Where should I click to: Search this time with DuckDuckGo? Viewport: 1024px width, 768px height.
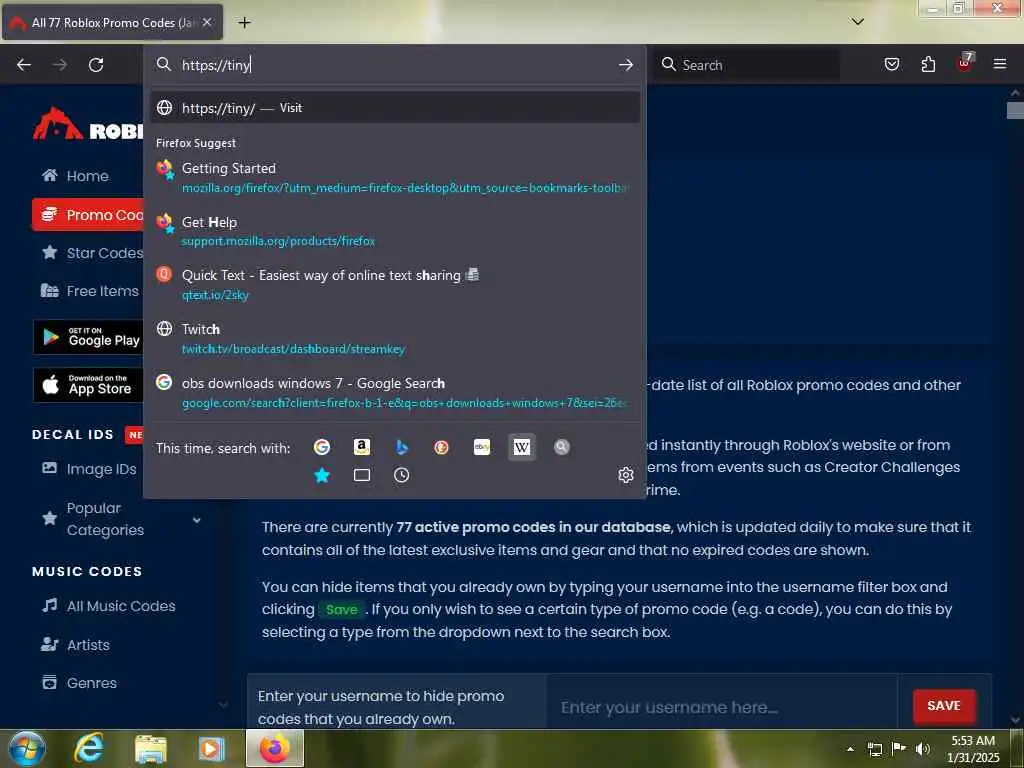pyautogui.click(x=441, y=447)
